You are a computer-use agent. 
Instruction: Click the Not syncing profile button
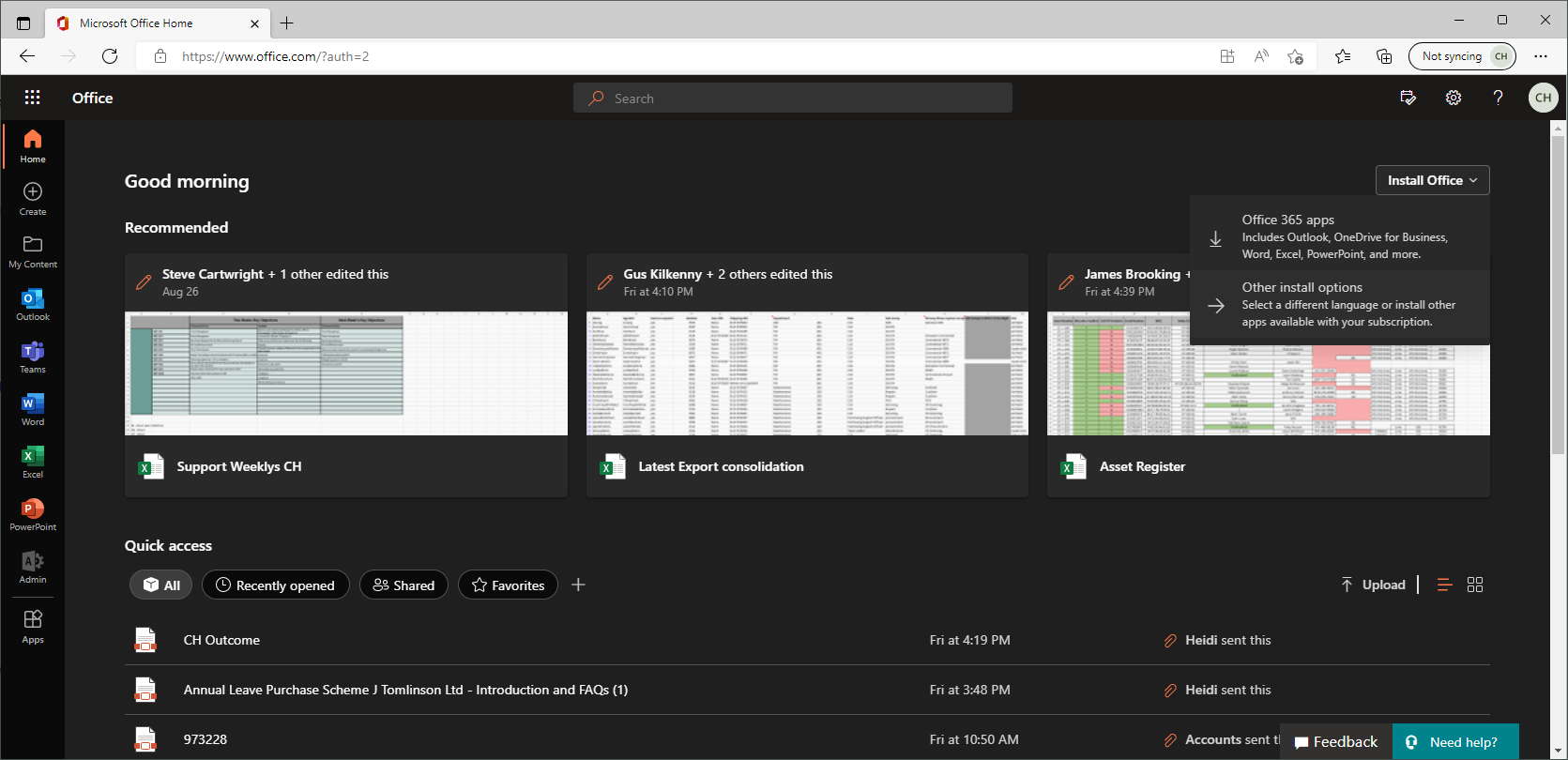[x=1463, y=56]
